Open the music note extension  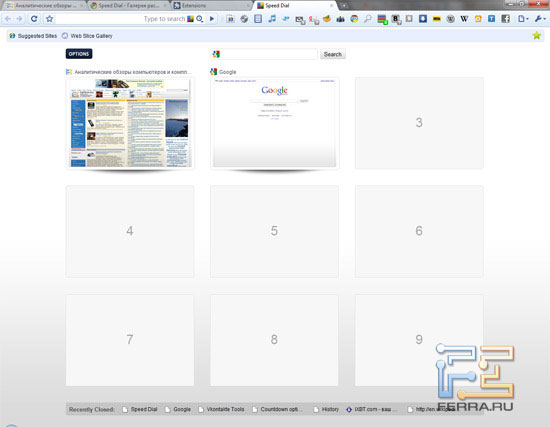272,19
